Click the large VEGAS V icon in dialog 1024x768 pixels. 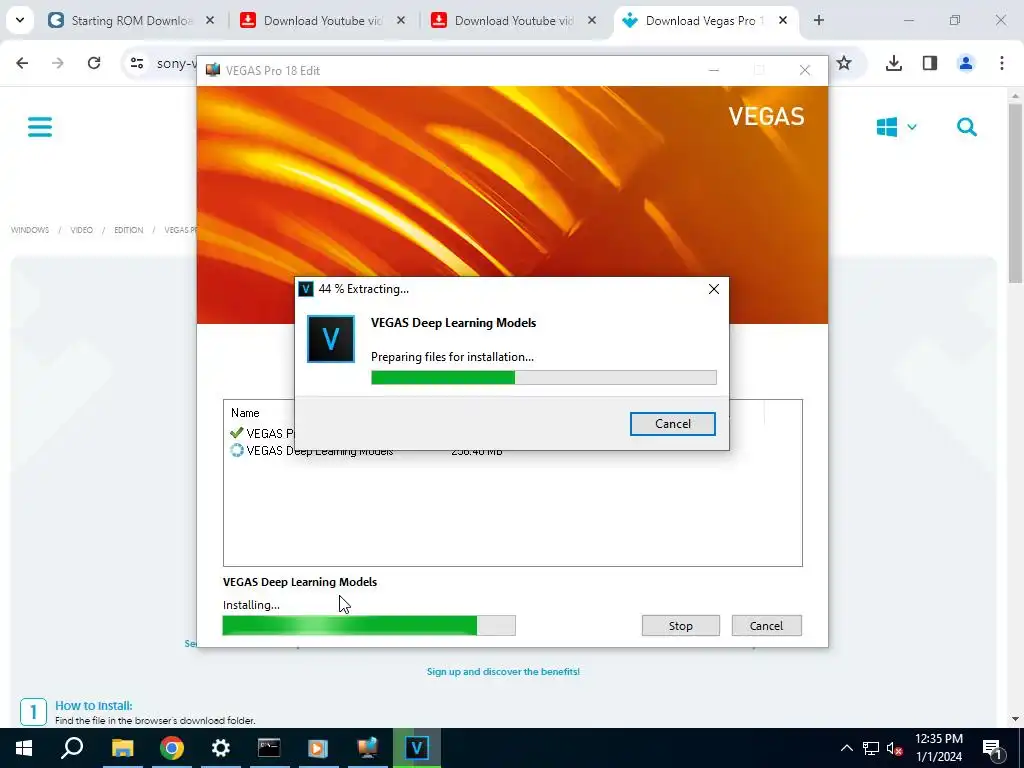[x=331, y=339]
